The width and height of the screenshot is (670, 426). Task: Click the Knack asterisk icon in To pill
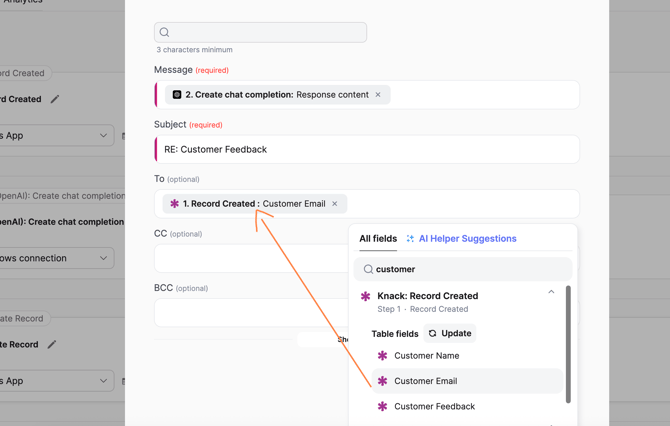click(174, 204)
